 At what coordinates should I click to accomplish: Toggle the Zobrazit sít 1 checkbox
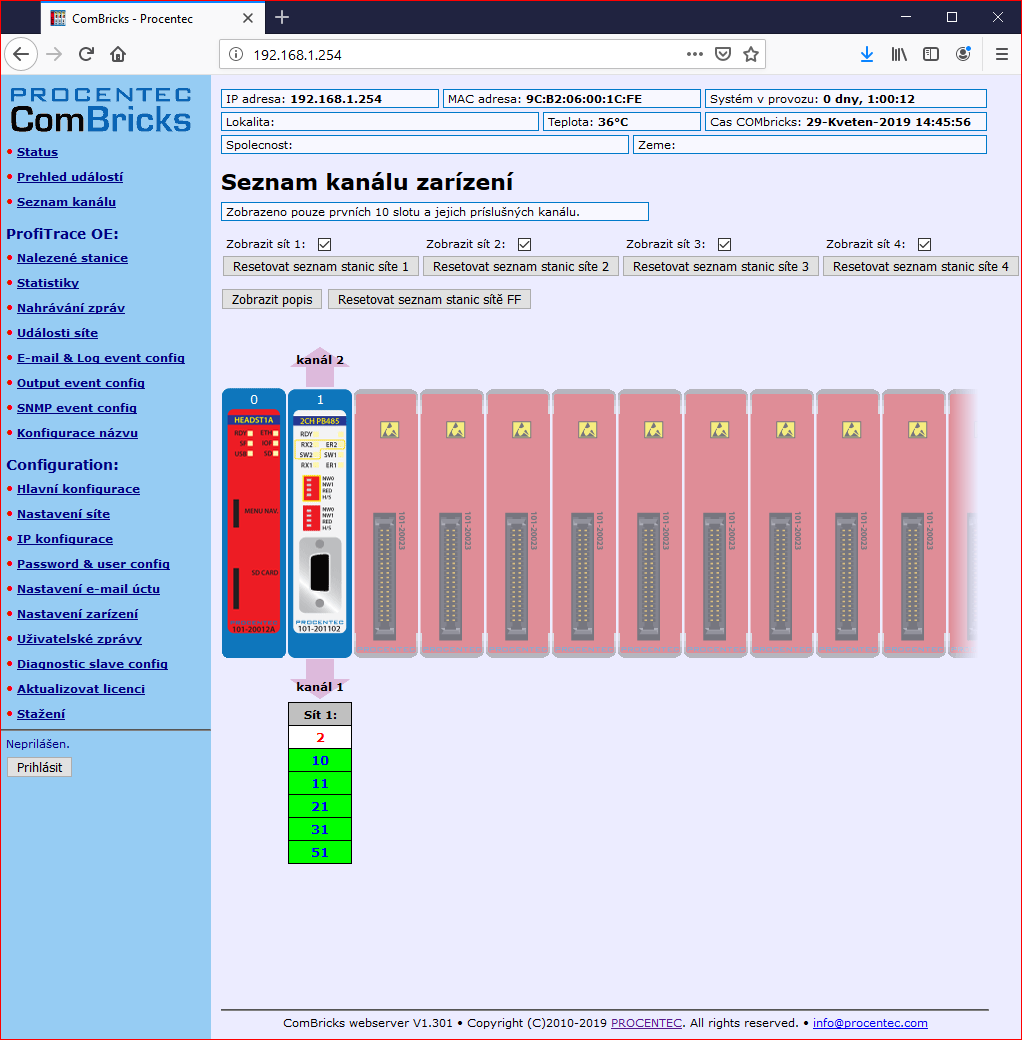[x=324, y=245]
